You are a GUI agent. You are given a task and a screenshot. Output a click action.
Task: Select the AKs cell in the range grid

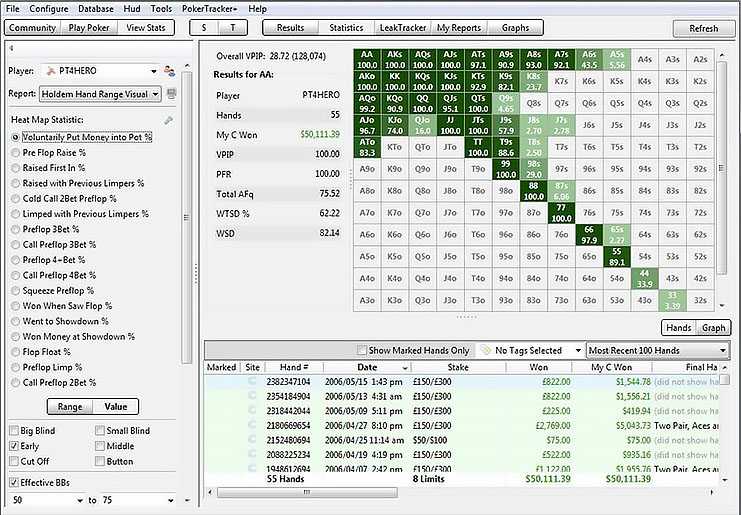click(395, 60)
